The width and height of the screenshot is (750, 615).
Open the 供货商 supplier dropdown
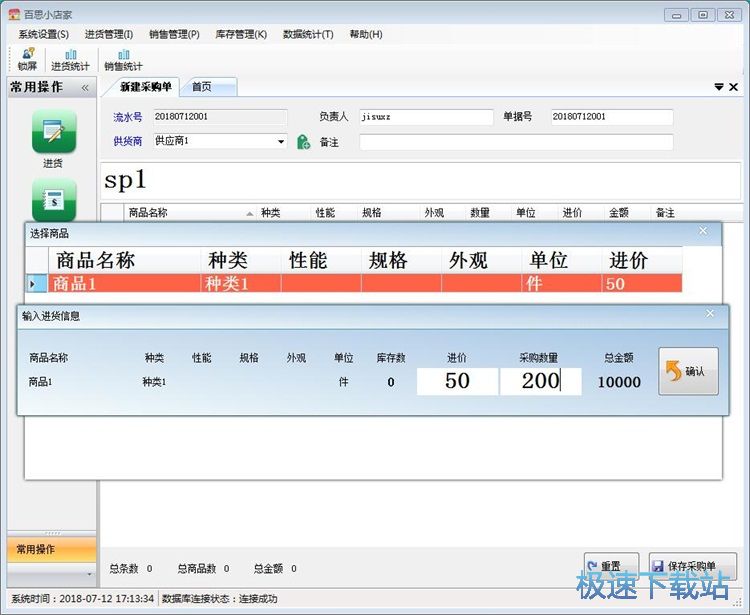click(x=281, y=142)
